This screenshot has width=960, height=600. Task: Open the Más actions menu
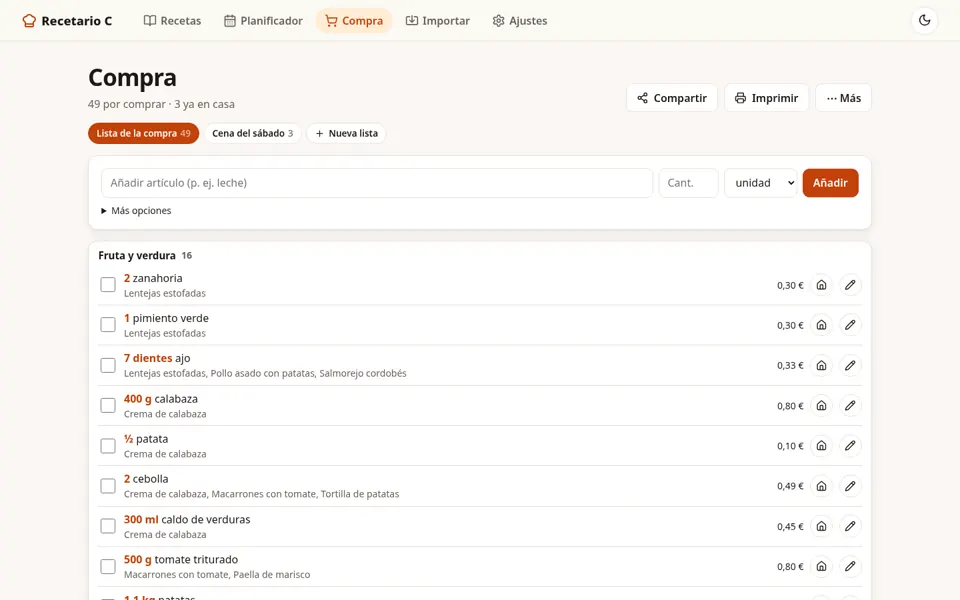click(843, 98)
